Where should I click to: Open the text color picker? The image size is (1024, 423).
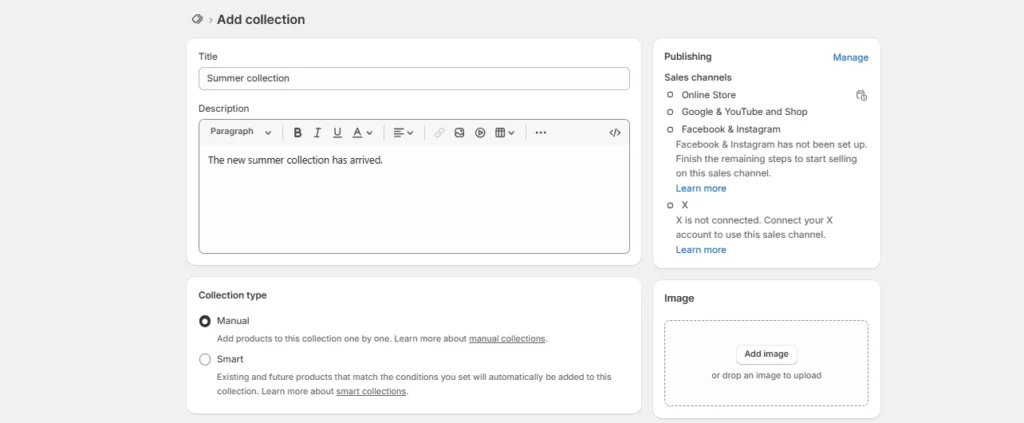coord(362,133)
